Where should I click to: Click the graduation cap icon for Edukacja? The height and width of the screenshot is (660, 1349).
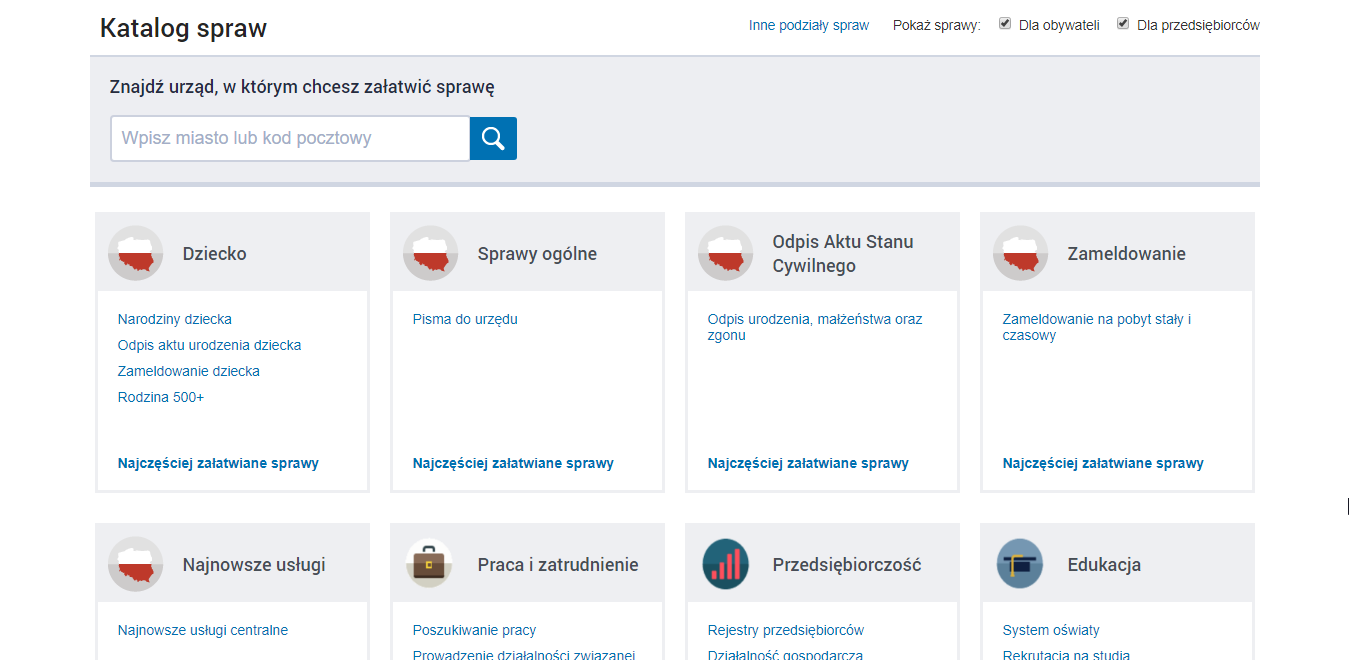(1020, 564)
